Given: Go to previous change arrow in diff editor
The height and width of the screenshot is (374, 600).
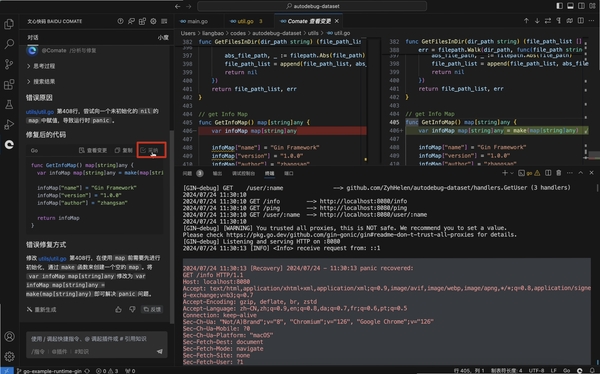Looking at the screenshot, I should tap(526, 21).
